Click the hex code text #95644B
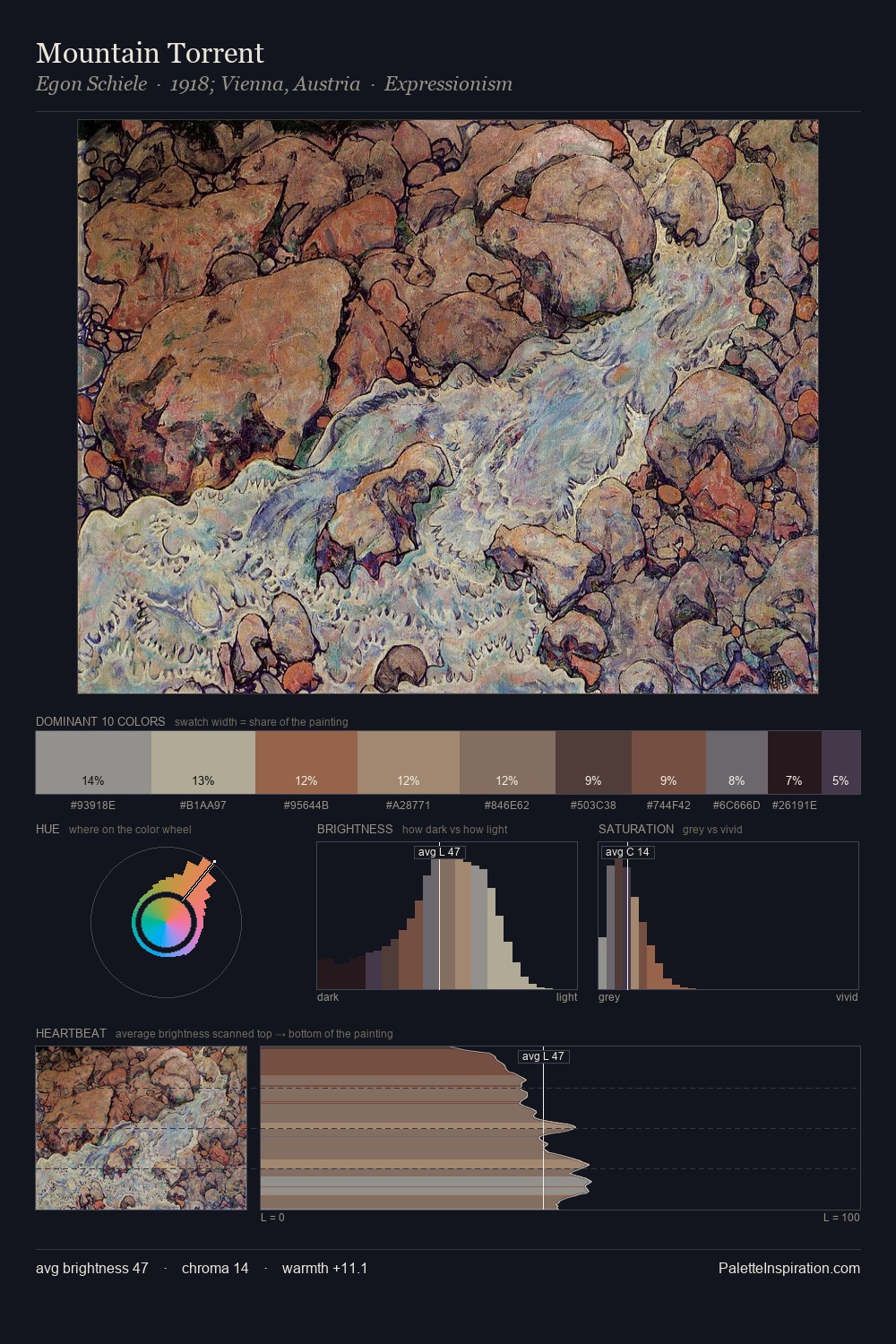 coord(306,806)
